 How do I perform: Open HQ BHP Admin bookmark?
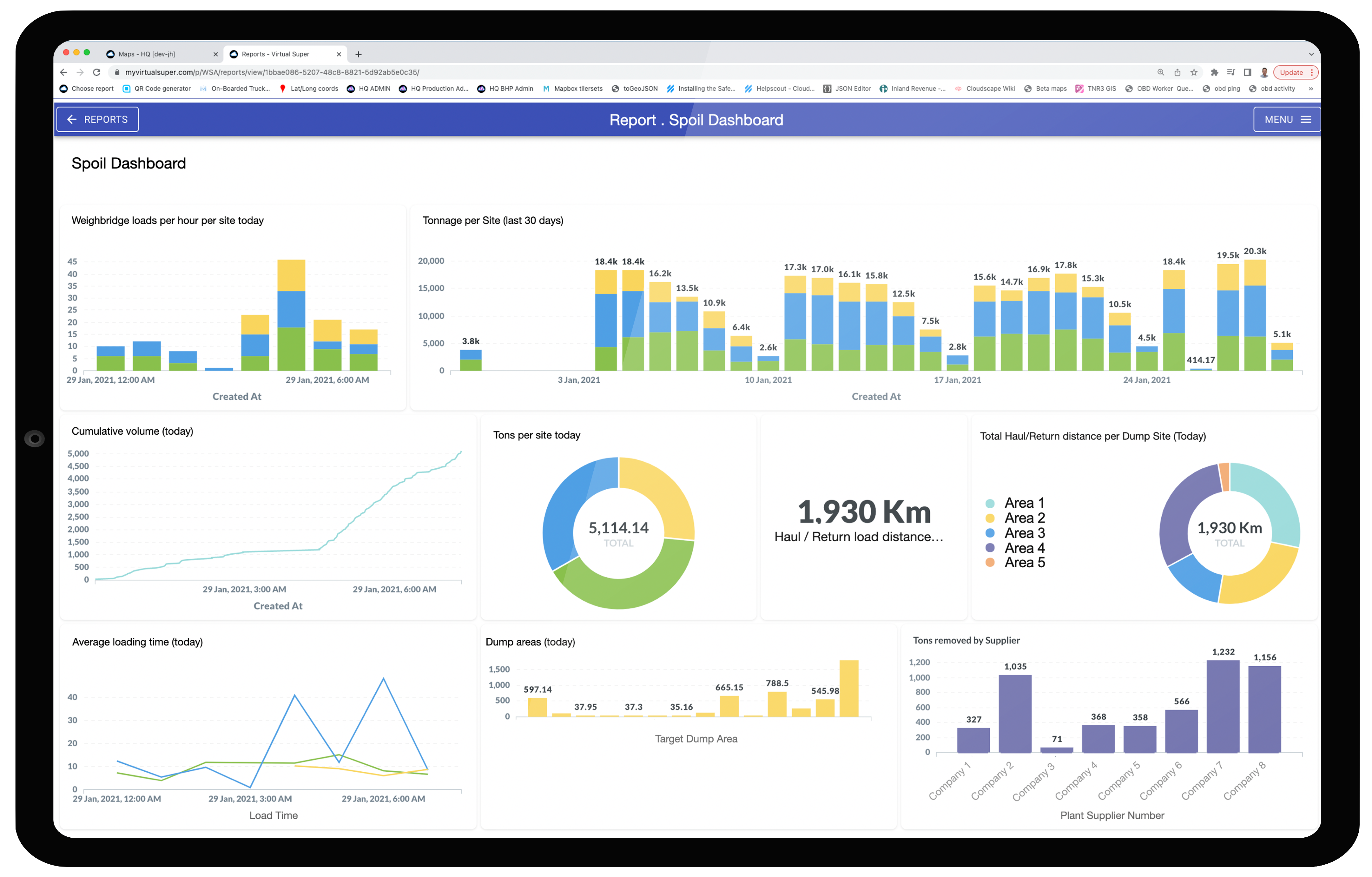click(x=505, y=89)
